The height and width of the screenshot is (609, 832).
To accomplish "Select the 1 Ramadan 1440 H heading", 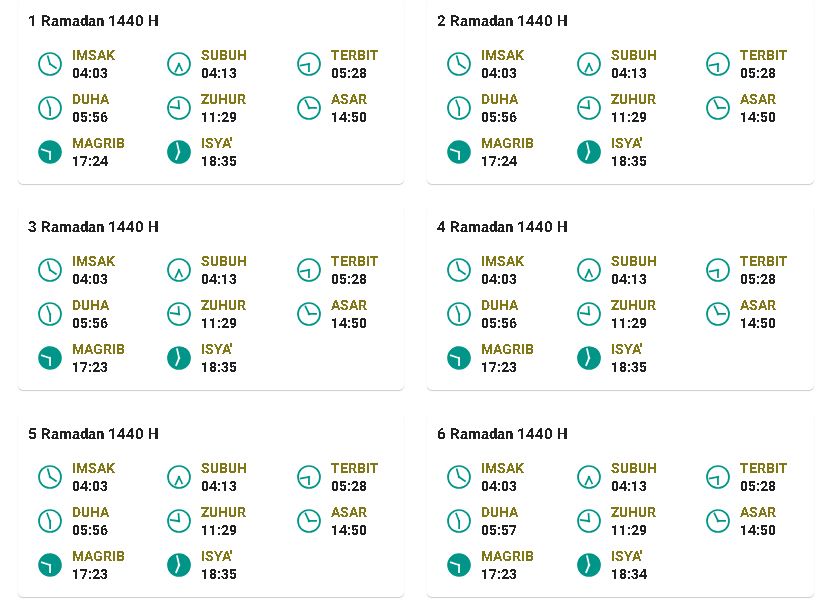I will pyautogui.click(x=93, y=21).
